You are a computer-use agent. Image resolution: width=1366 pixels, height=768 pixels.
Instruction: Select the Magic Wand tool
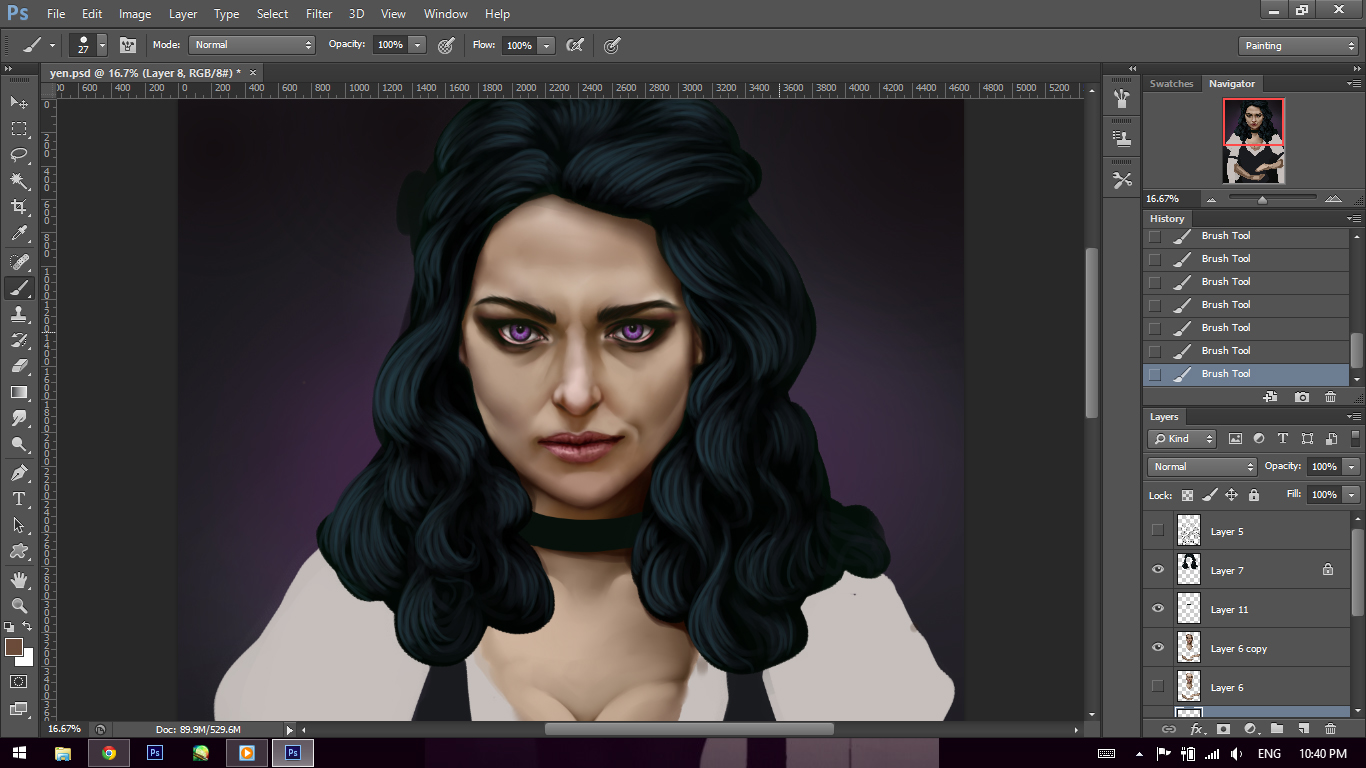(19, 181)
